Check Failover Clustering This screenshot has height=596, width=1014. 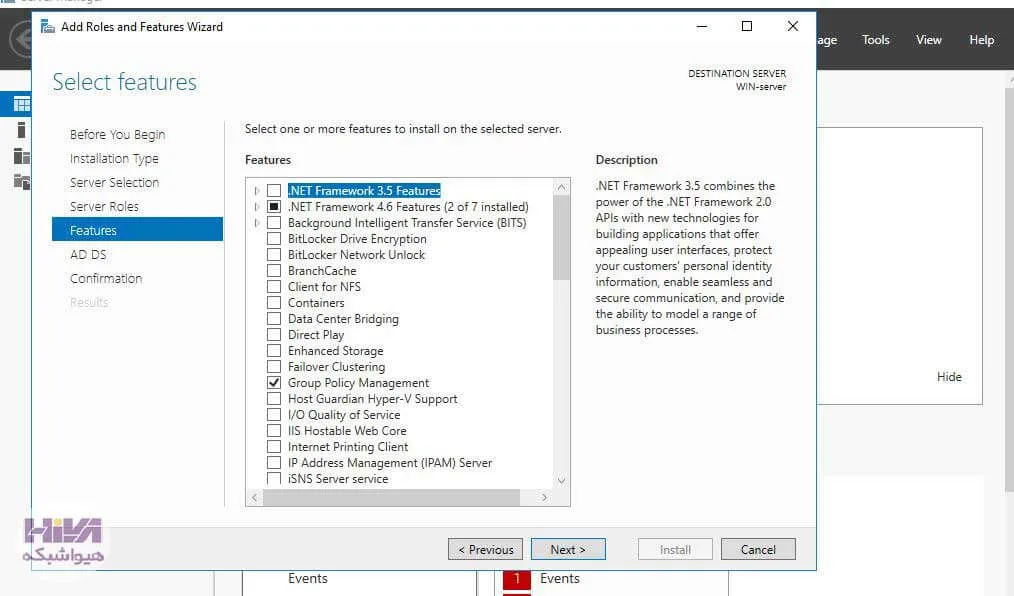(274, 367)
